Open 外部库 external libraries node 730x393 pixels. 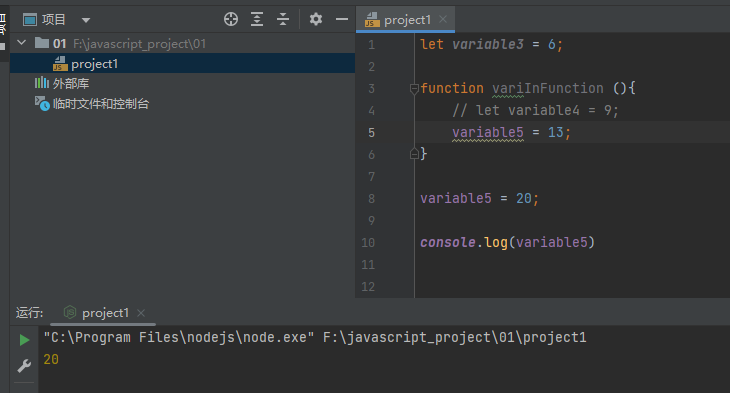pos(70,84)
